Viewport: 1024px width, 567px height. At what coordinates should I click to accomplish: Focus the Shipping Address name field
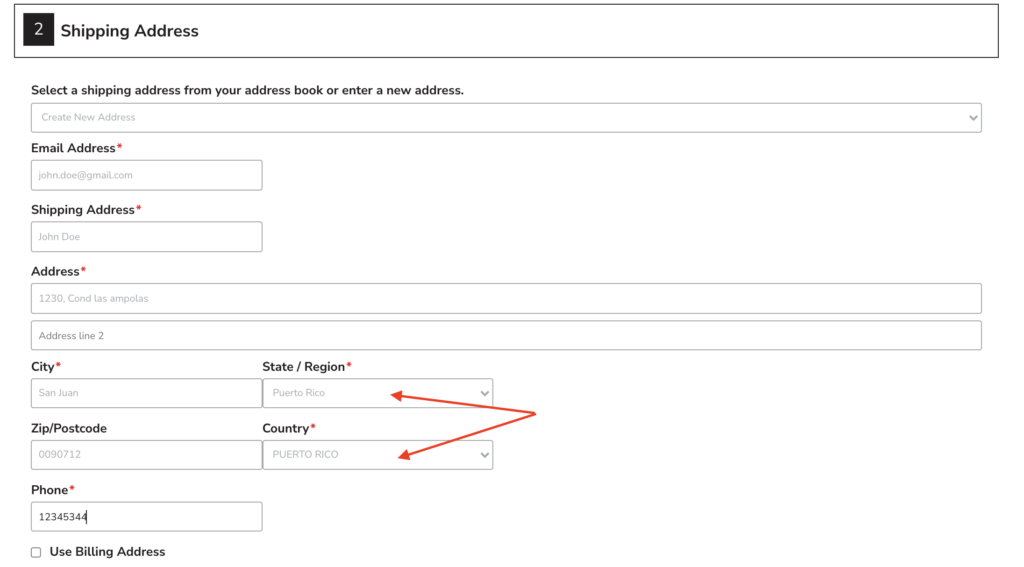click(x=146, y=236)
